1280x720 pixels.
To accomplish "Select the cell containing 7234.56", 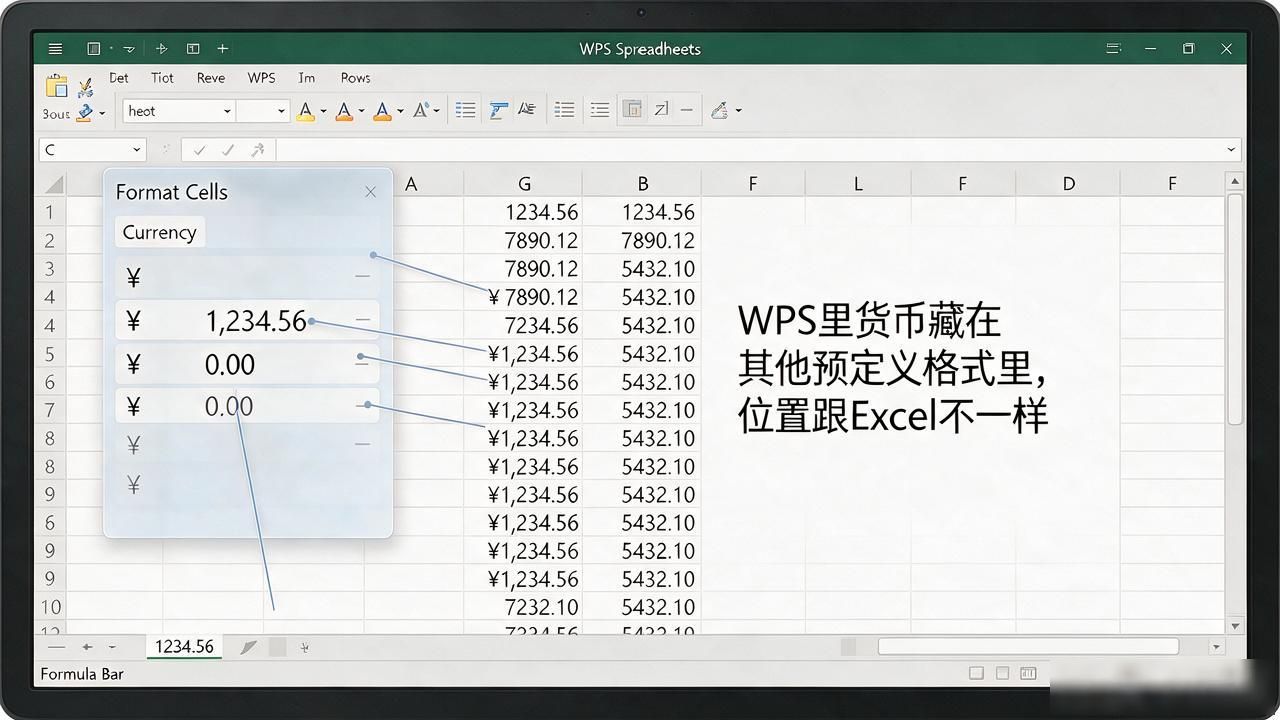I will pos(524,325).
